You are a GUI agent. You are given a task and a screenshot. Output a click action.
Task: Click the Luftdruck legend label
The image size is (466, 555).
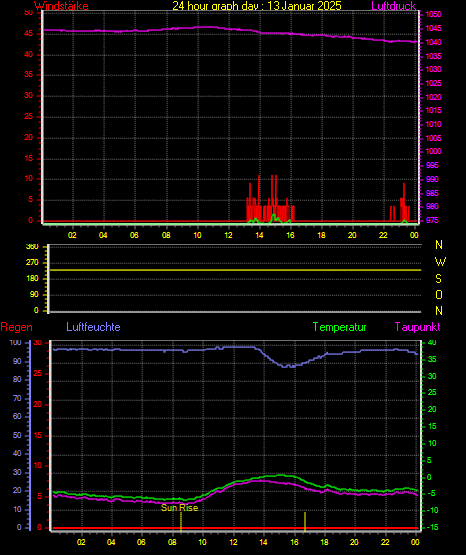pyautogui.click(x=393, y=6)
